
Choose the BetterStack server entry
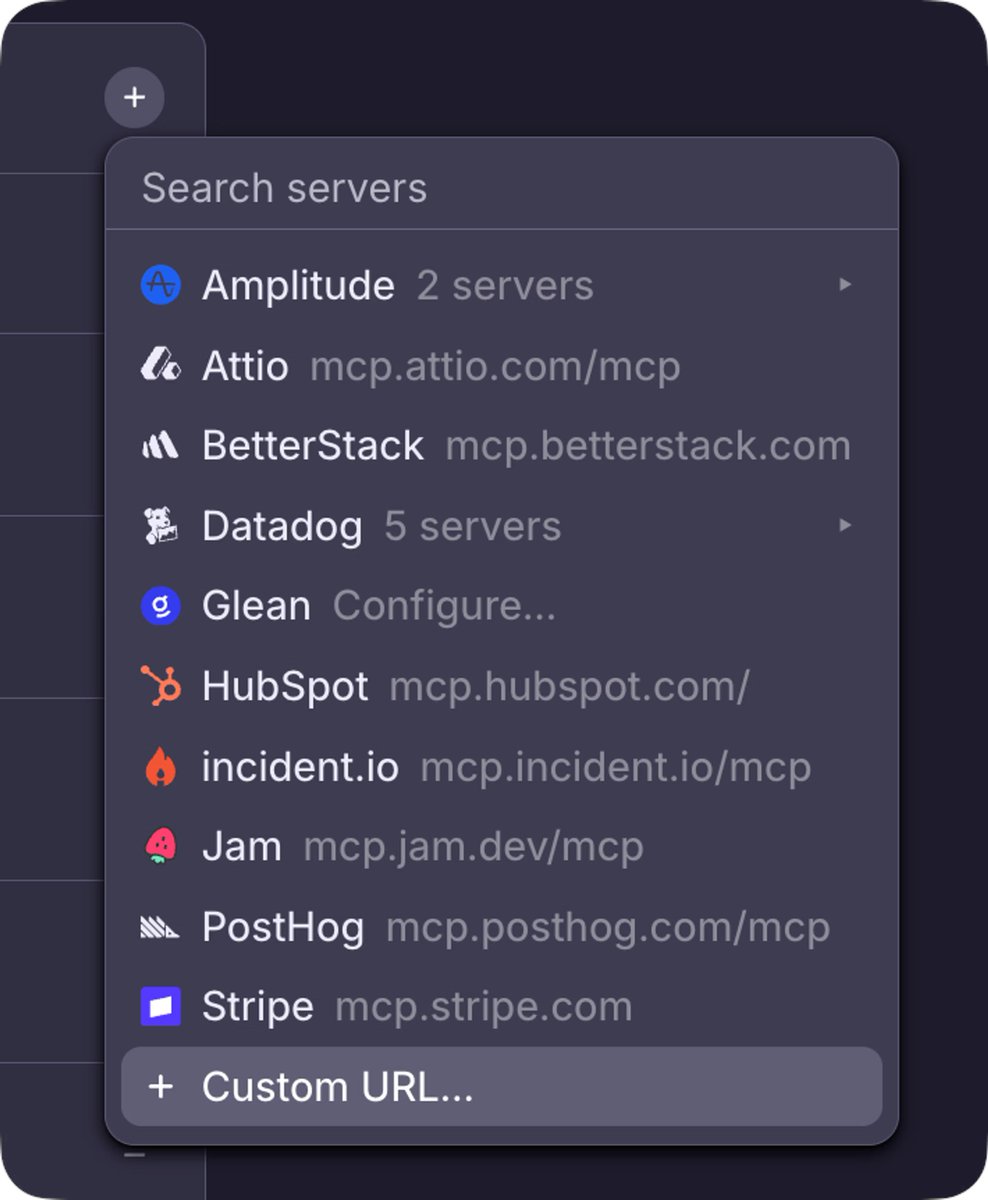click(501, 446)
